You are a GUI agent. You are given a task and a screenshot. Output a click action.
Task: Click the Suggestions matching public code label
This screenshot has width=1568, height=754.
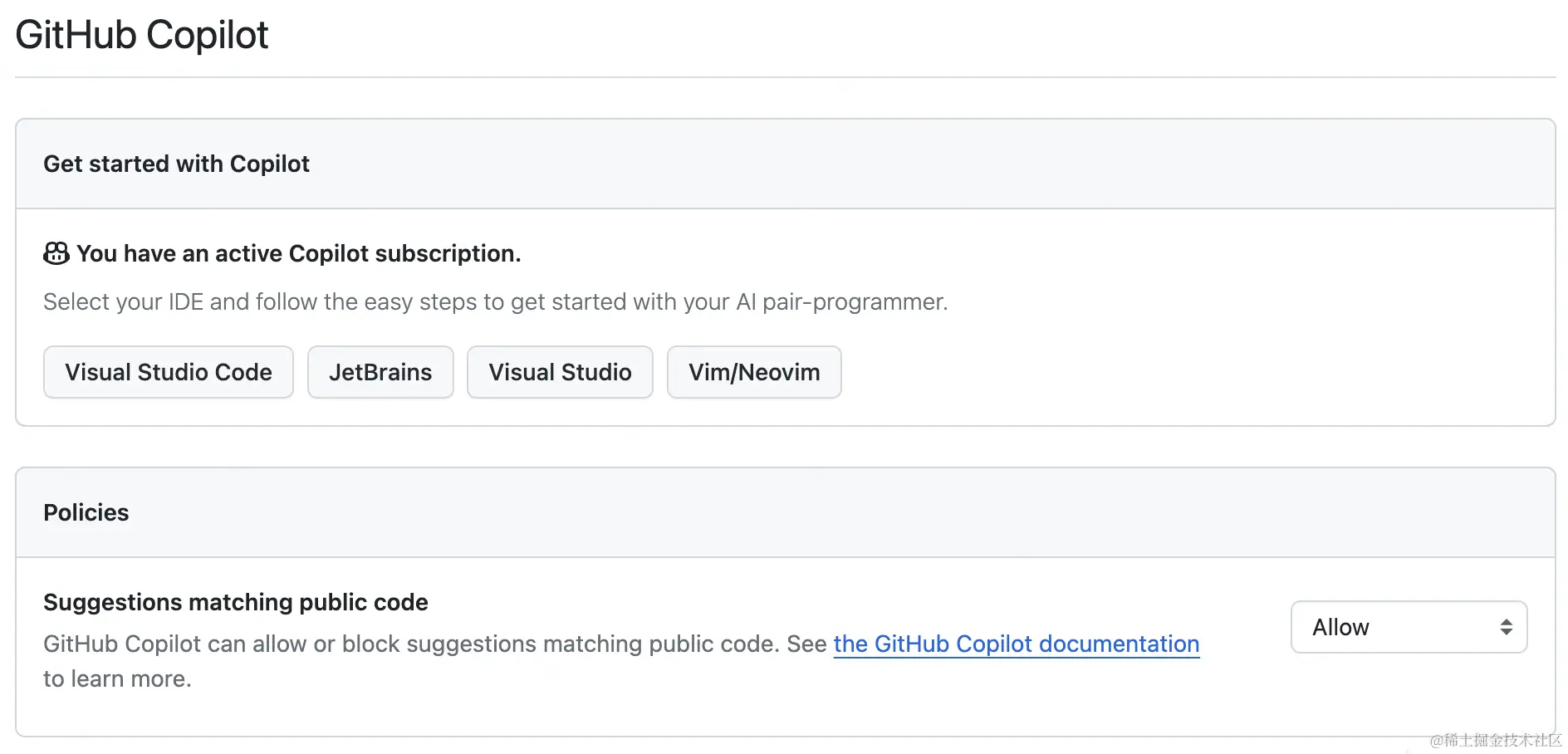click(x=236, y=602)
